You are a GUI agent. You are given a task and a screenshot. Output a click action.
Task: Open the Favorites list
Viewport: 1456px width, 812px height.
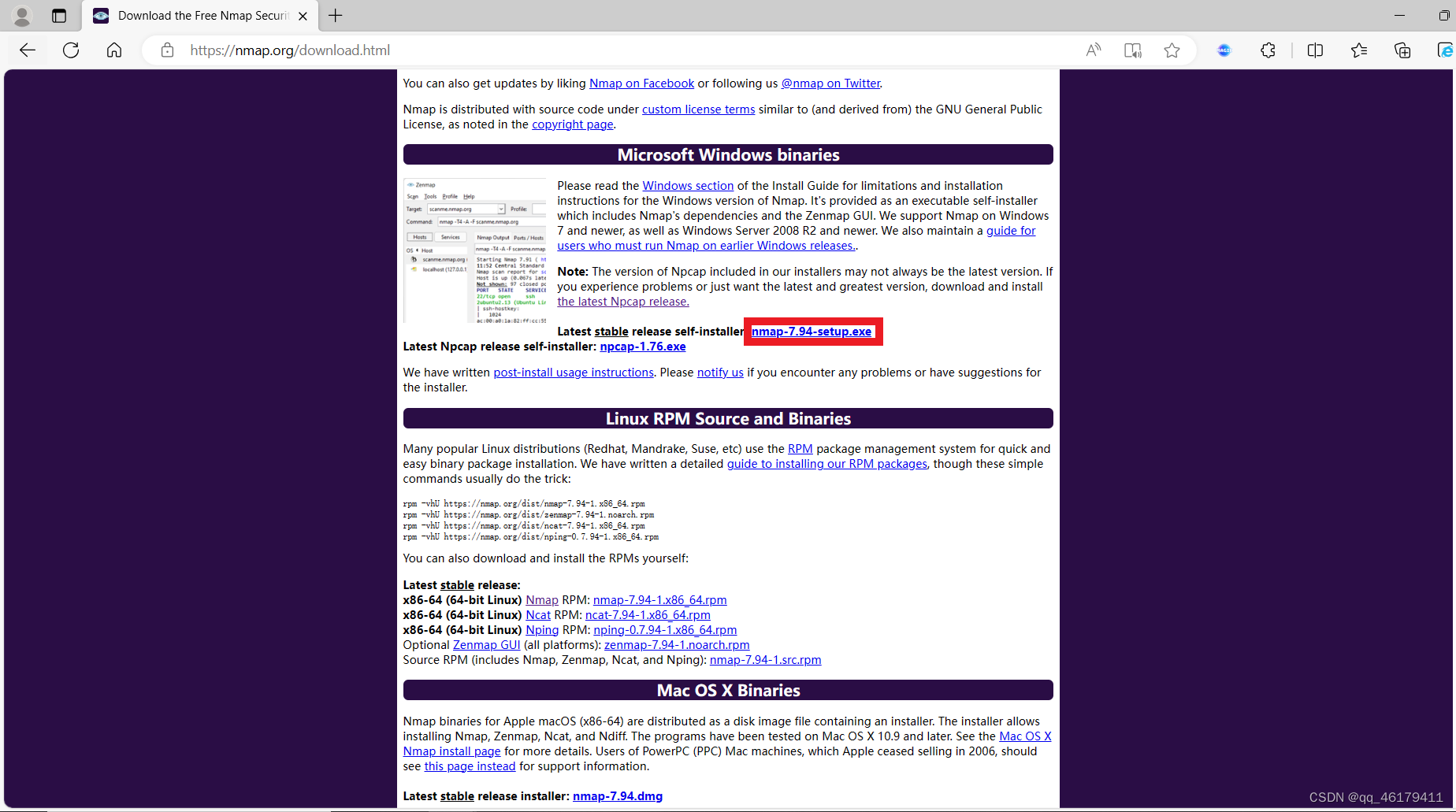pyautogui.click(x=1358, y=50)
